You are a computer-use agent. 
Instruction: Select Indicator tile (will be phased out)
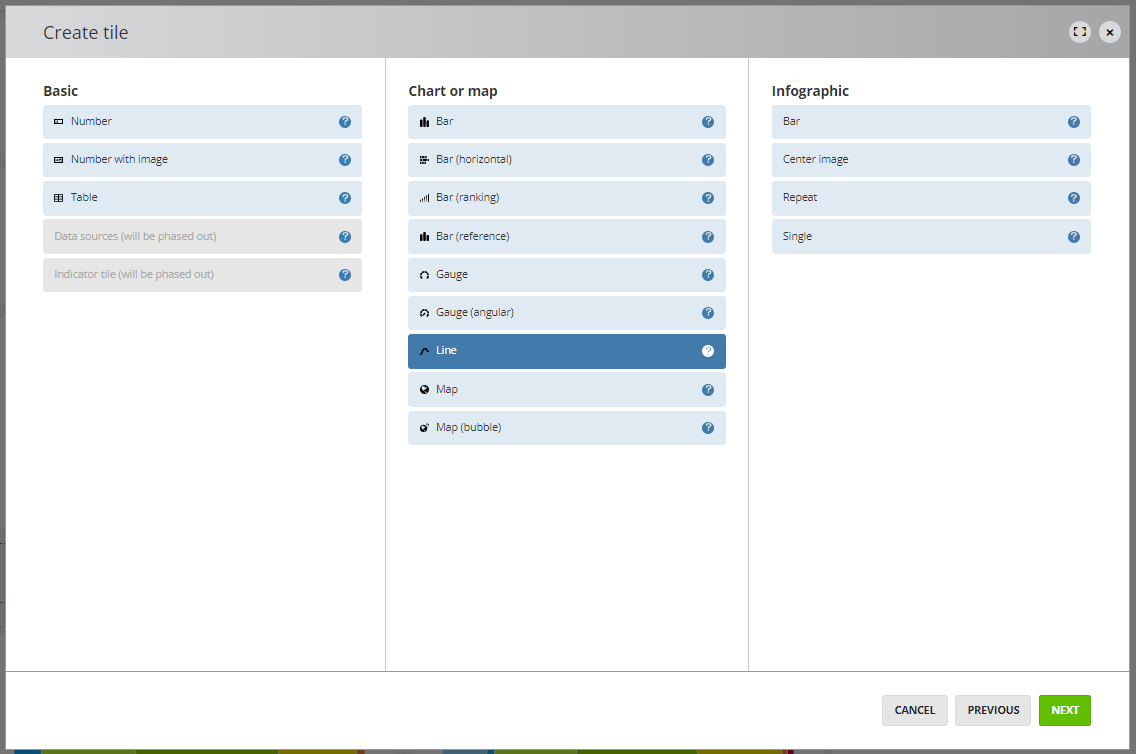(x=202, y=275)
